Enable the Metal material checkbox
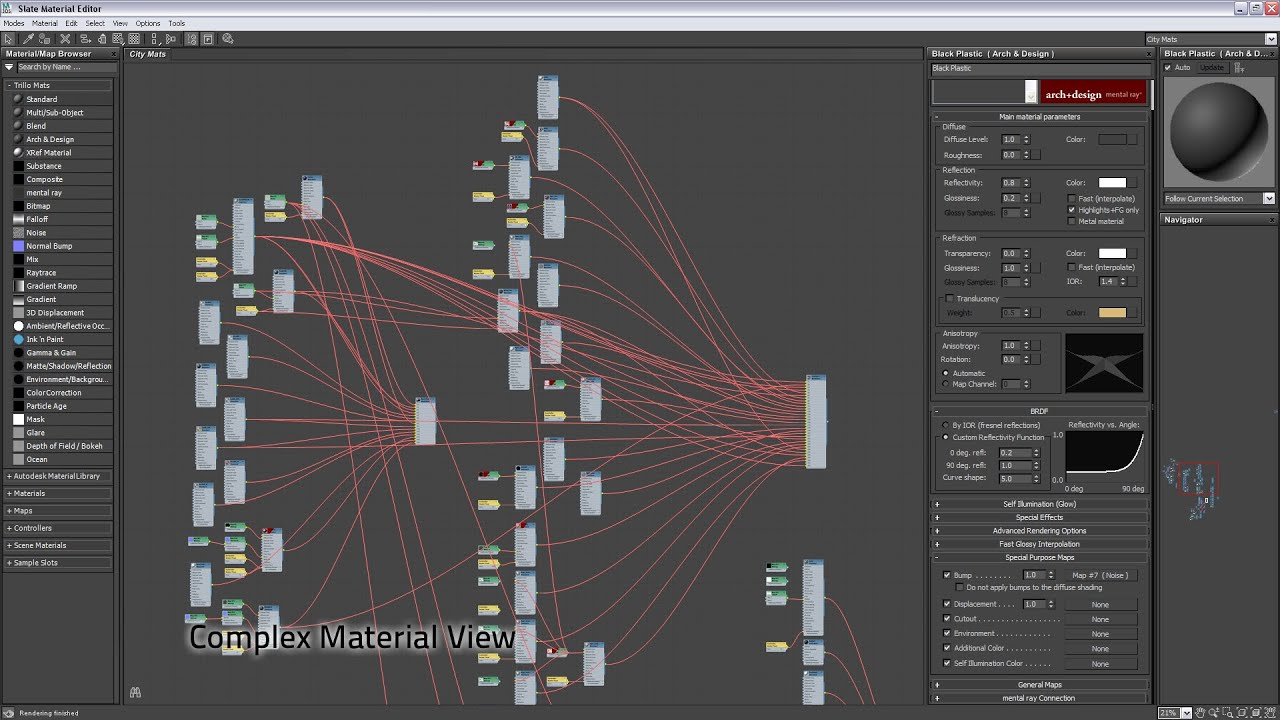The image size is (1280, 720). [x=1072, y=221]
